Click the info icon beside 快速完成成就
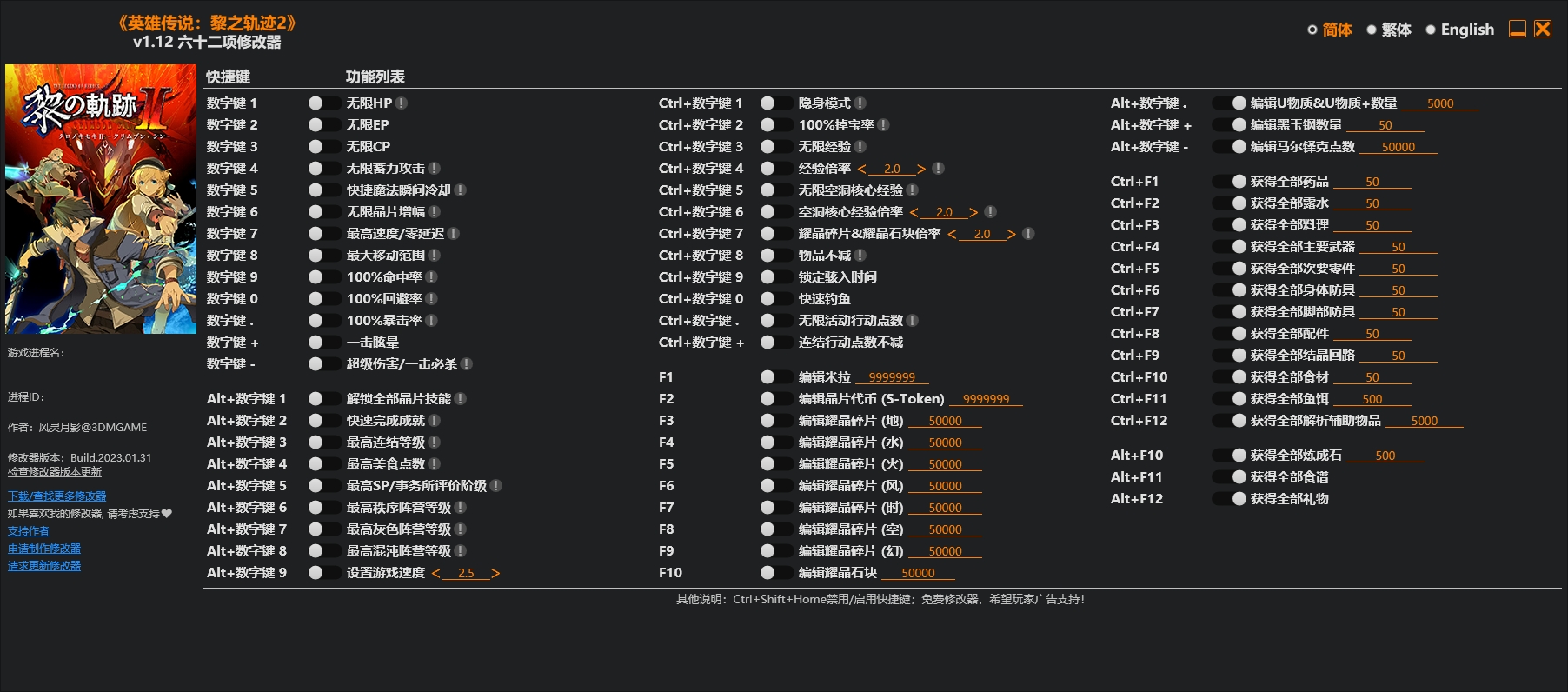 434,420
